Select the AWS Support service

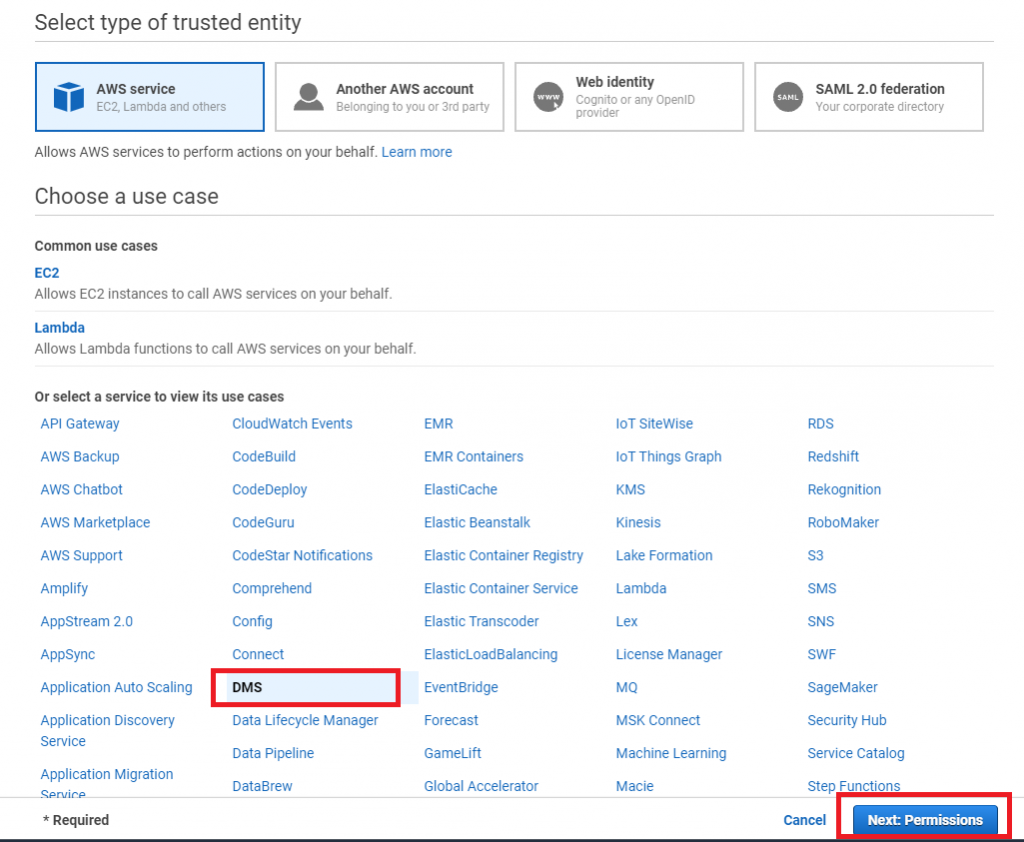pyautogui.click(x=82, y=555)
